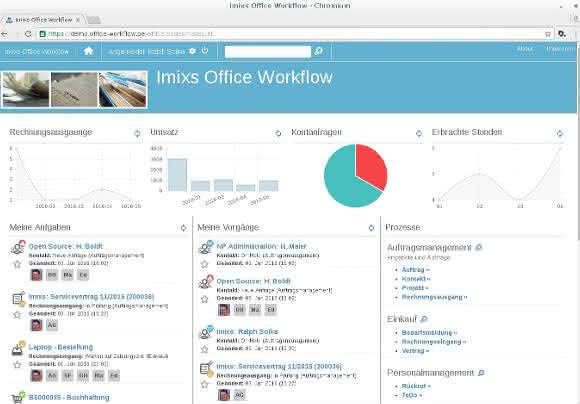Click document icon of Servicevertrag task in Meine Aufgaben

pyautogui.click(x=18, y=298)
